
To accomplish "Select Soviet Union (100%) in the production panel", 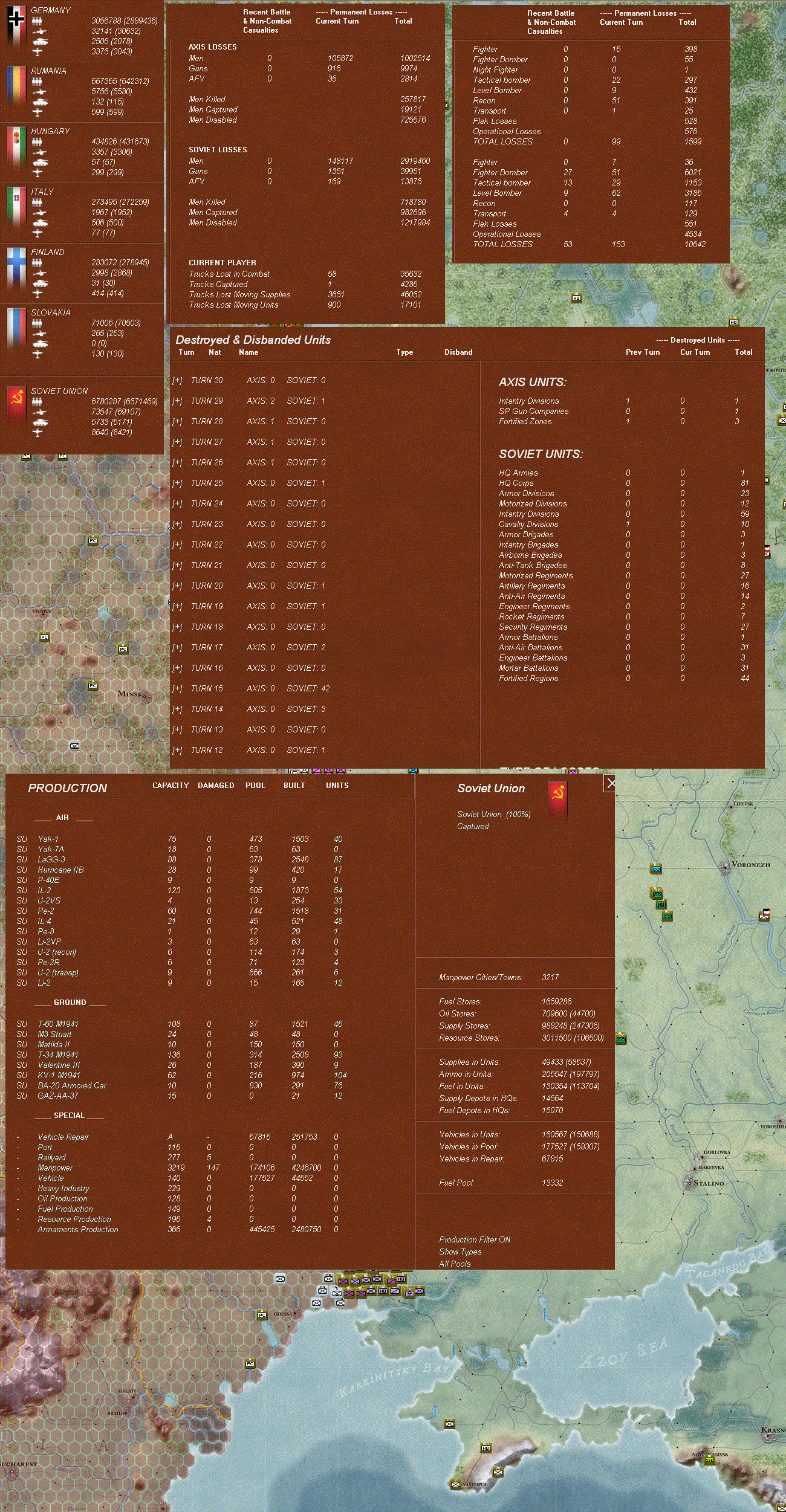I will coord(493,815).
